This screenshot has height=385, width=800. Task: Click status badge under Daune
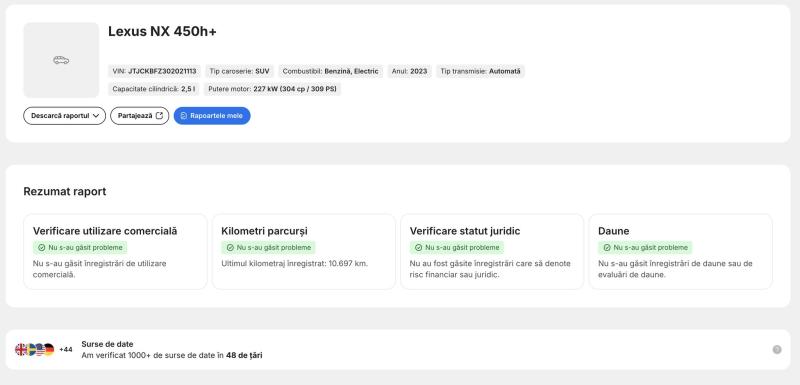click(x=645, y=247)
